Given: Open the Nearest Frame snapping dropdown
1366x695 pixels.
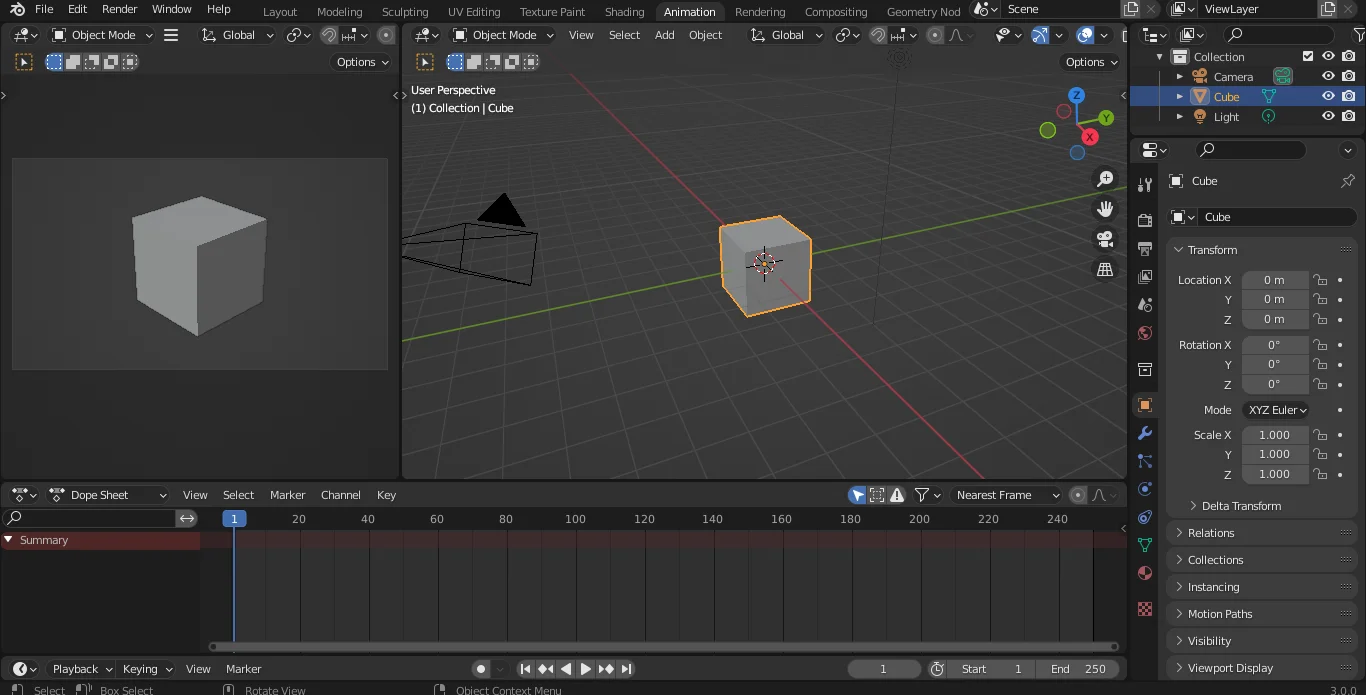Looking at the screenshot, I should point(1007,495).
